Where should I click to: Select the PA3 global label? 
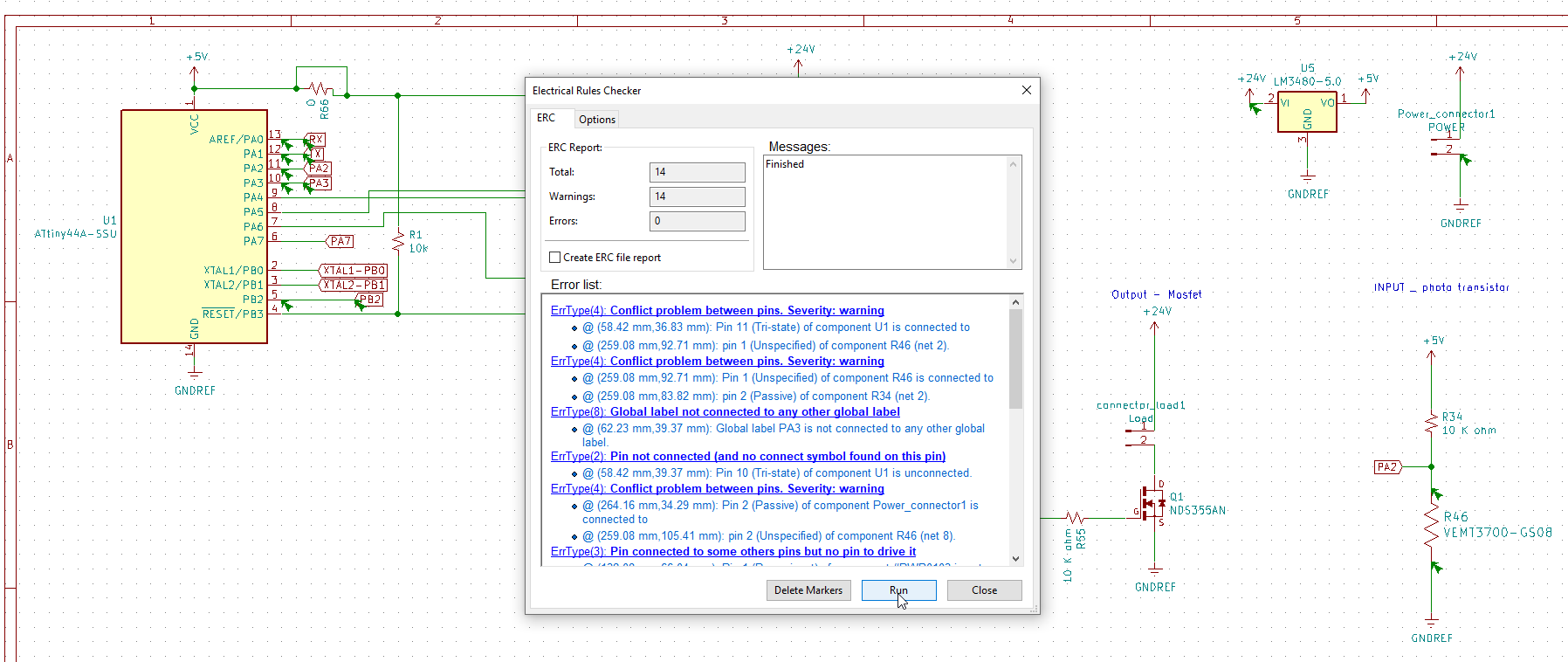[x=318, y=183]
